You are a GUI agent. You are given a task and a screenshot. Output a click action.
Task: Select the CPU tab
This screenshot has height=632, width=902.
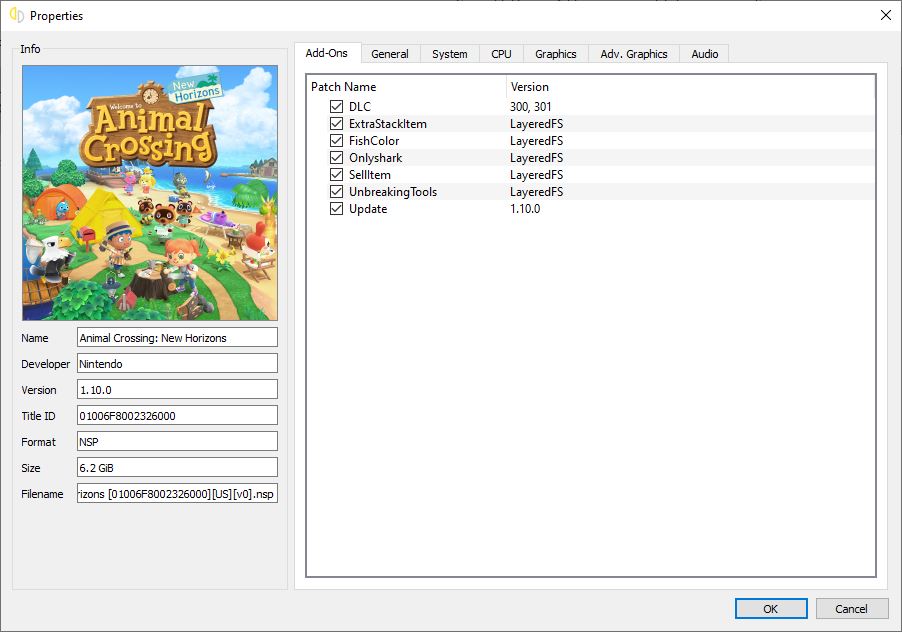pos(501,54)
